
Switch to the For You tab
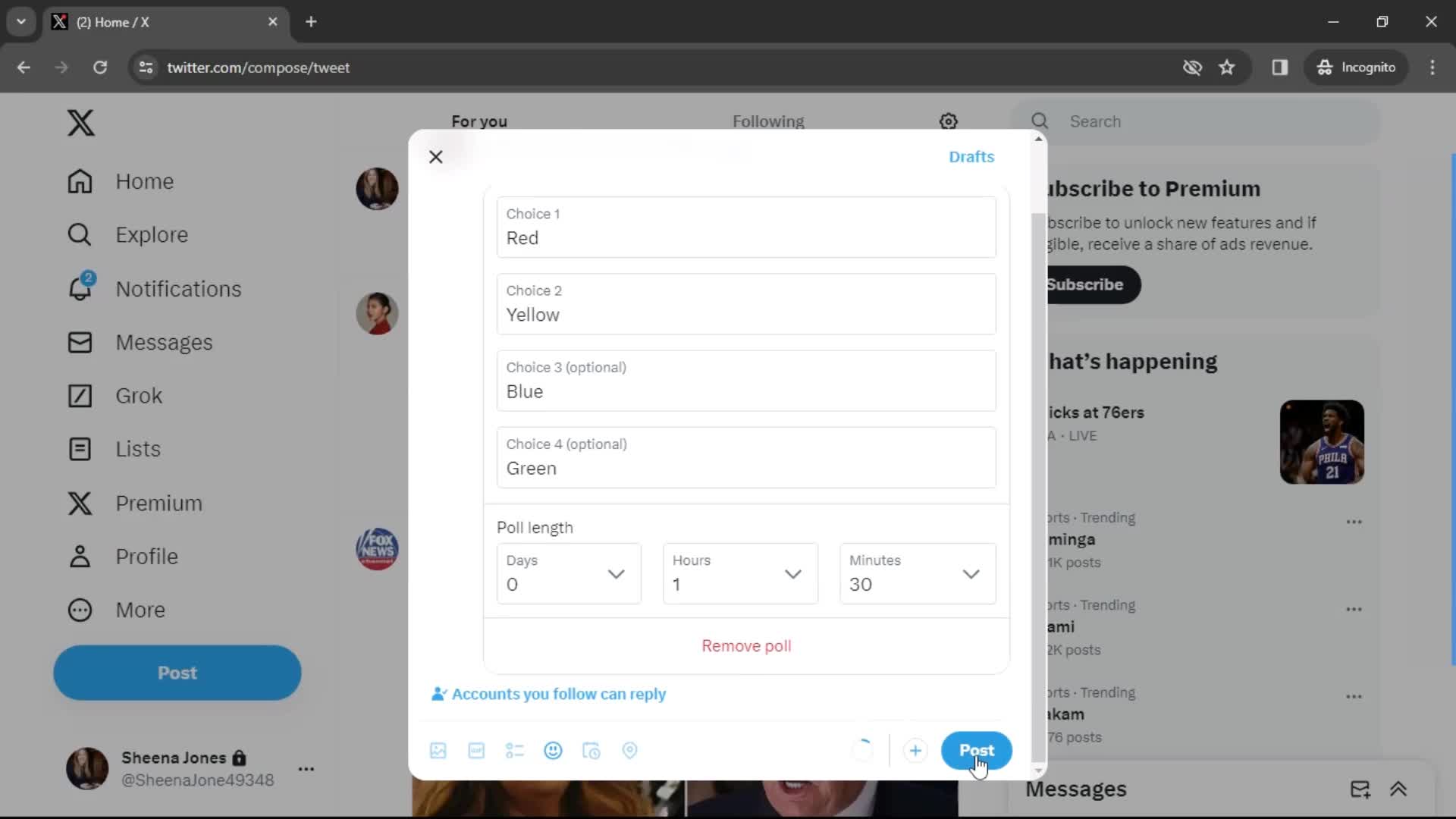point(479,121)
